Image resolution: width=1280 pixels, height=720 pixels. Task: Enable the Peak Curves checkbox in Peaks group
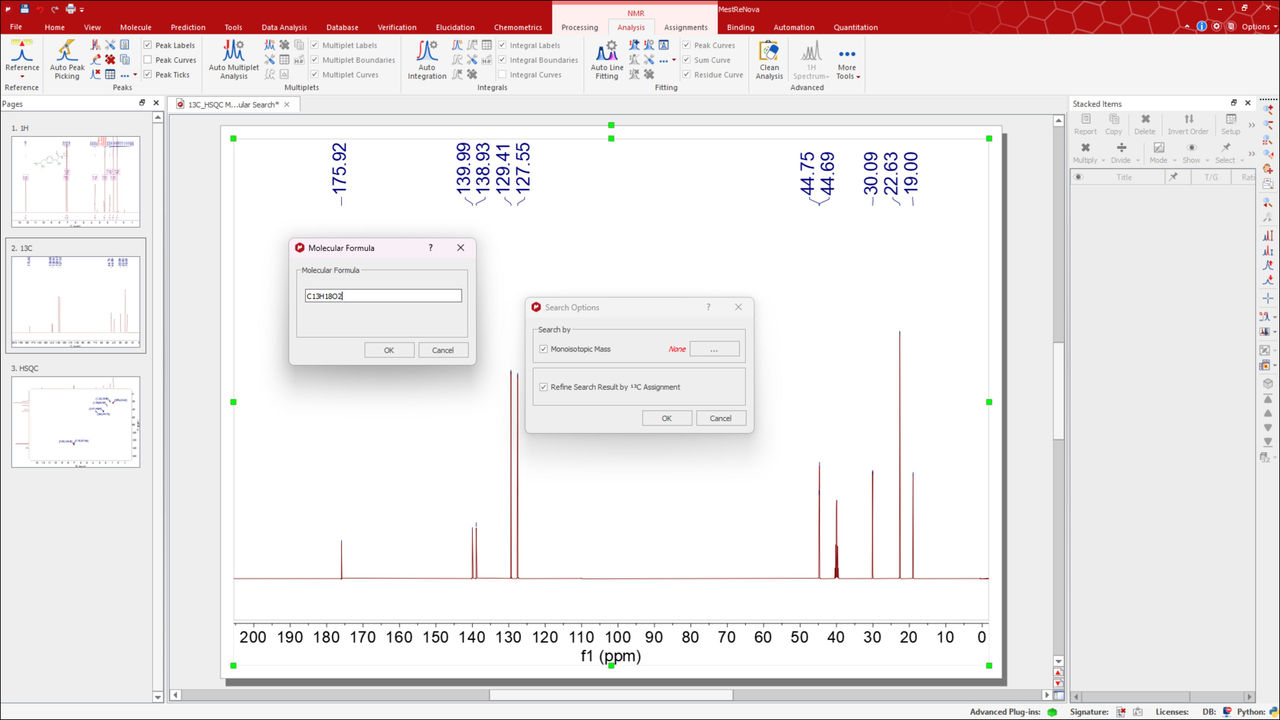[x=148, y=60]
